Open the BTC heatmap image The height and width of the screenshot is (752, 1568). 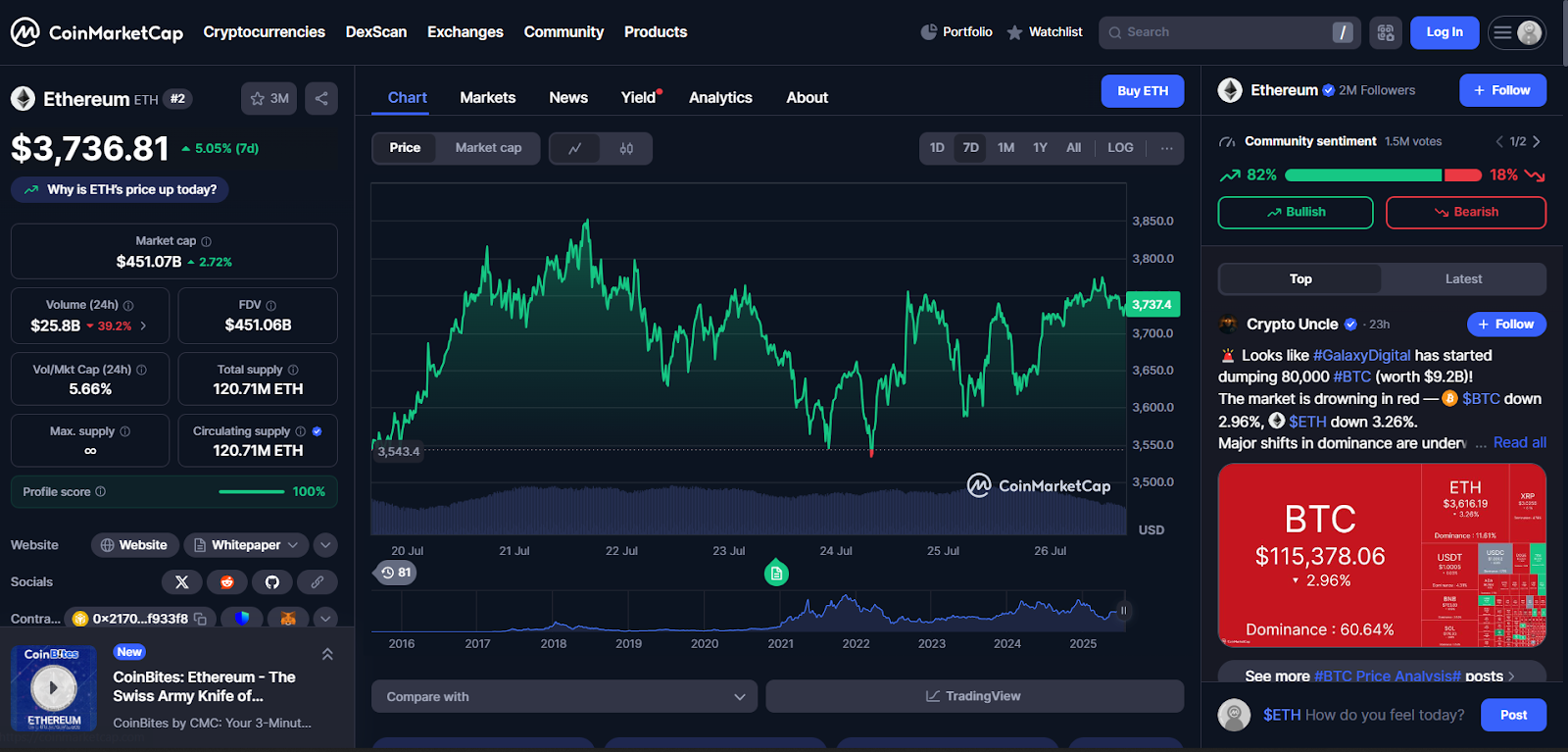click(1382, 555)
